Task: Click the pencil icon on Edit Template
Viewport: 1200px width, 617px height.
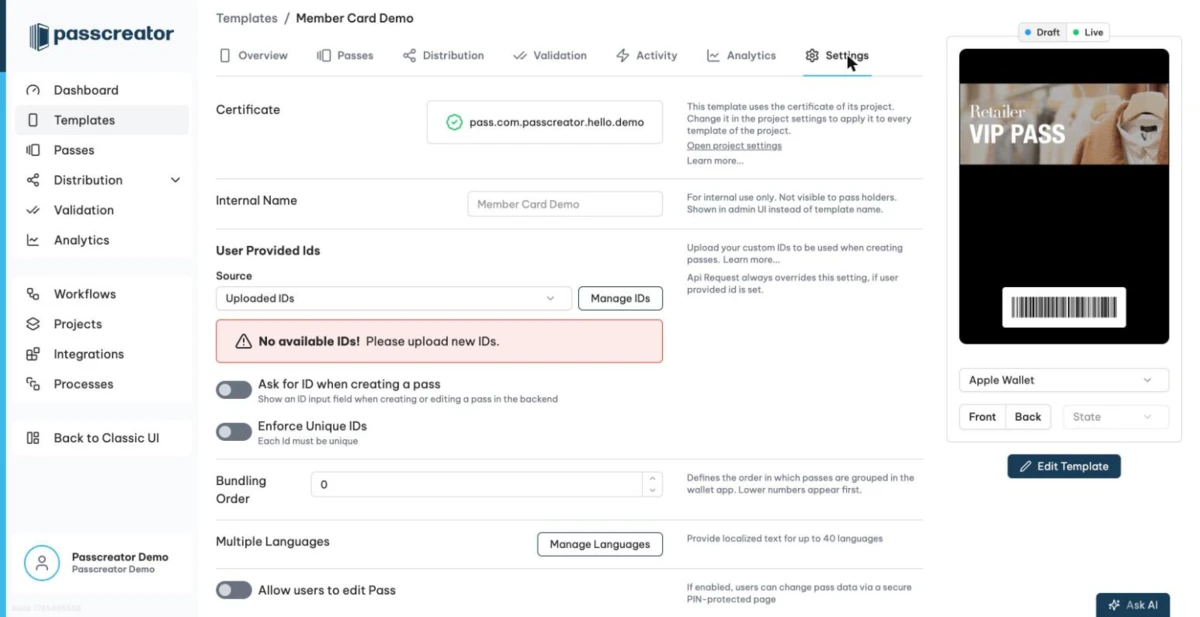Action: pyautogui.click(x=1025, y=466)
